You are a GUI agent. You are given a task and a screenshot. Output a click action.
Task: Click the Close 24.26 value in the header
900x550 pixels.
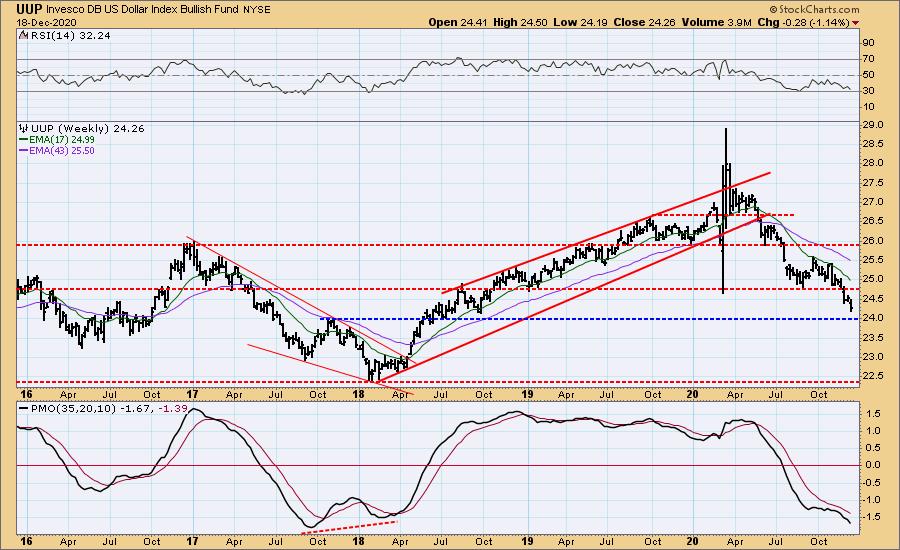[645, 22]
